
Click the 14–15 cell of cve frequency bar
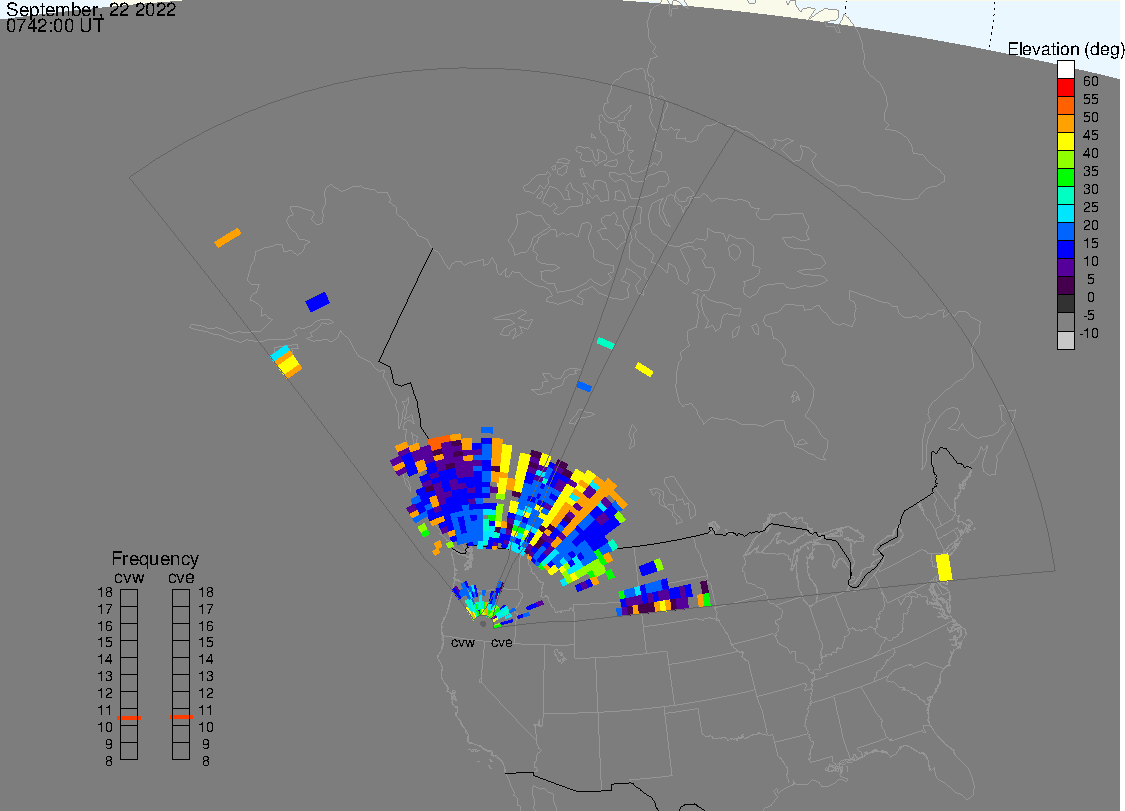(x=181, y=649)
